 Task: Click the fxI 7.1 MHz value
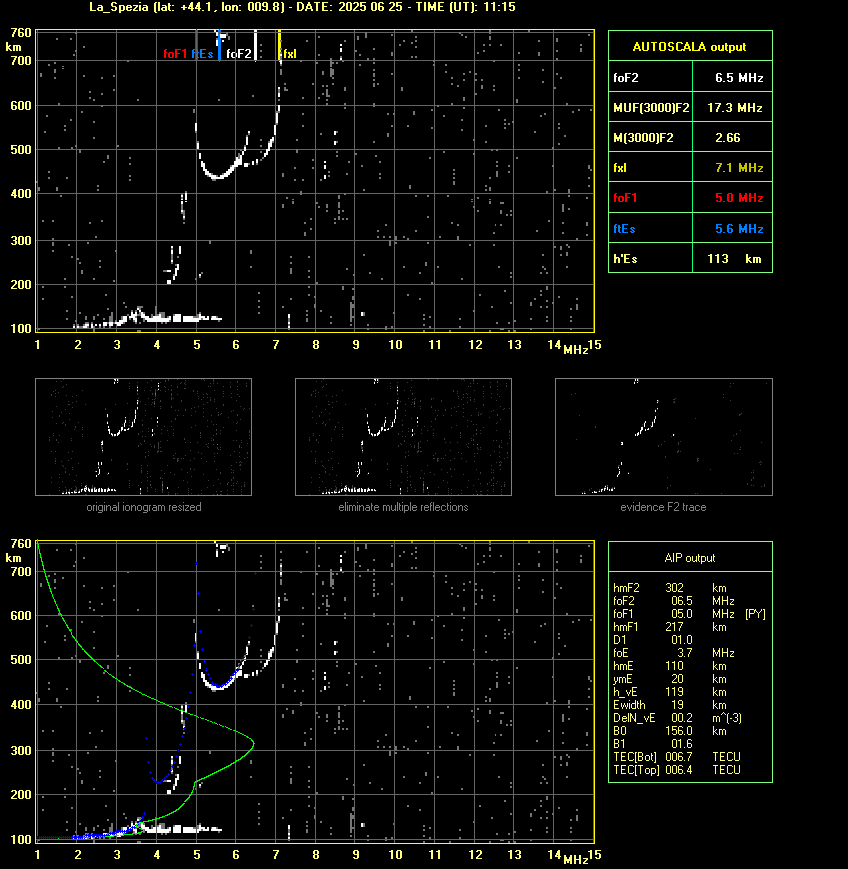click(739, 167)
